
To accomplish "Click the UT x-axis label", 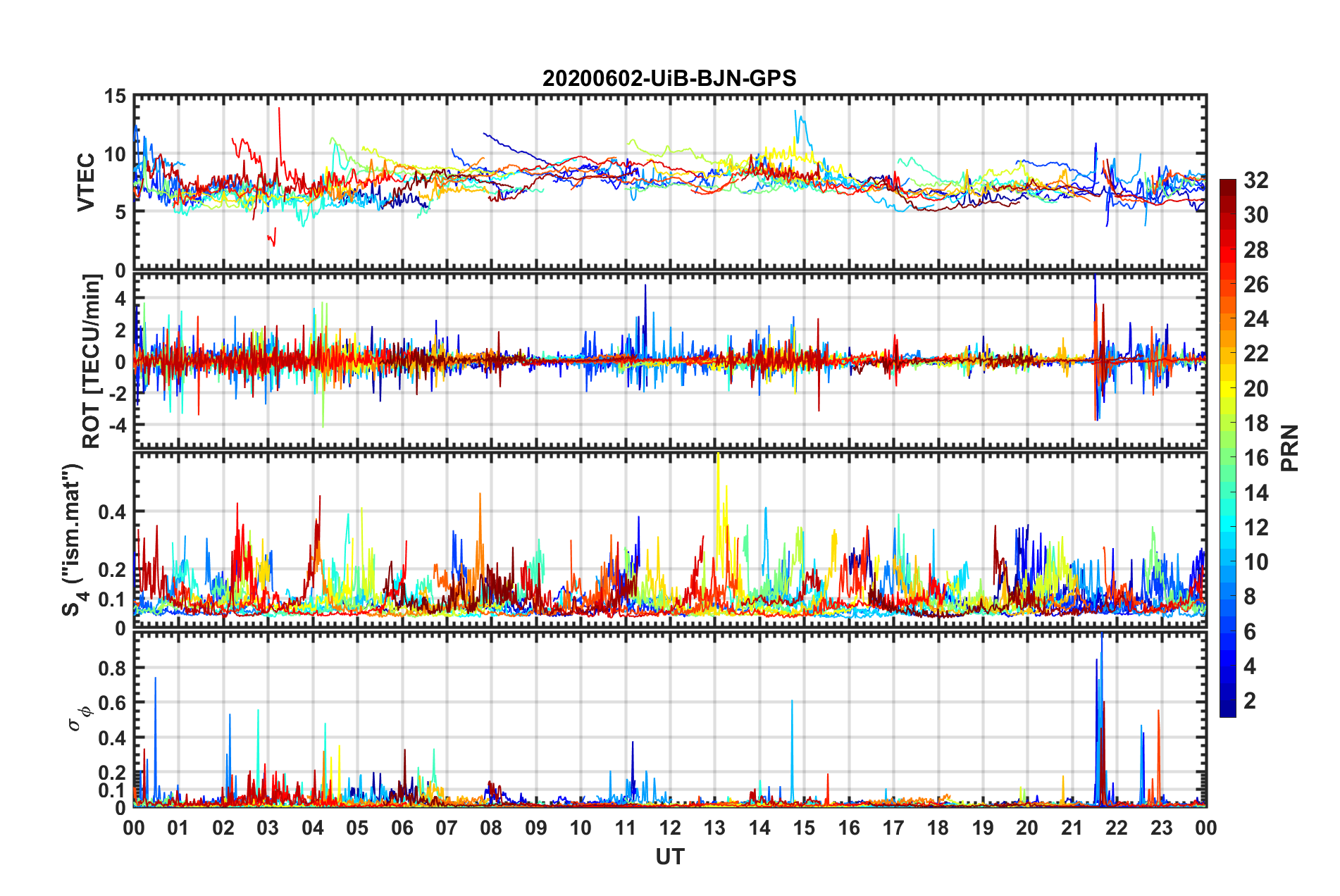I will point(670,857).
